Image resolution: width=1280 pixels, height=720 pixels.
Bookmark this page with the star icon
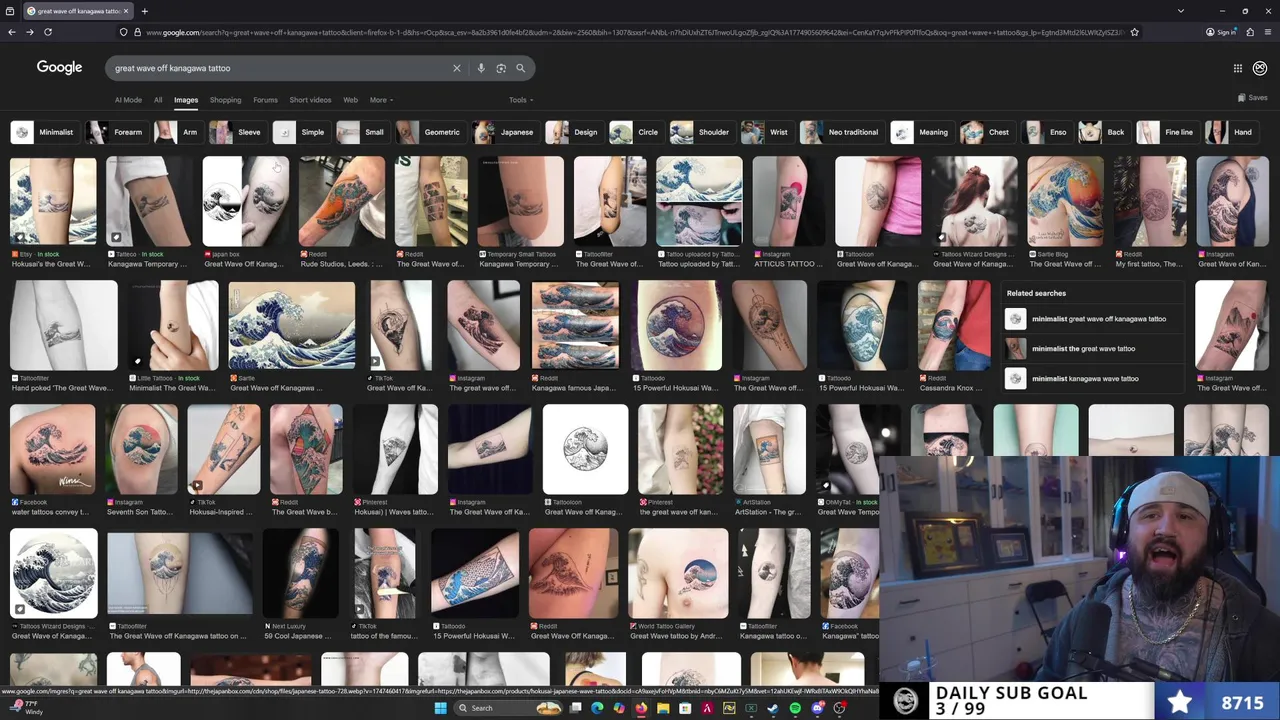tap(1135, 32)
